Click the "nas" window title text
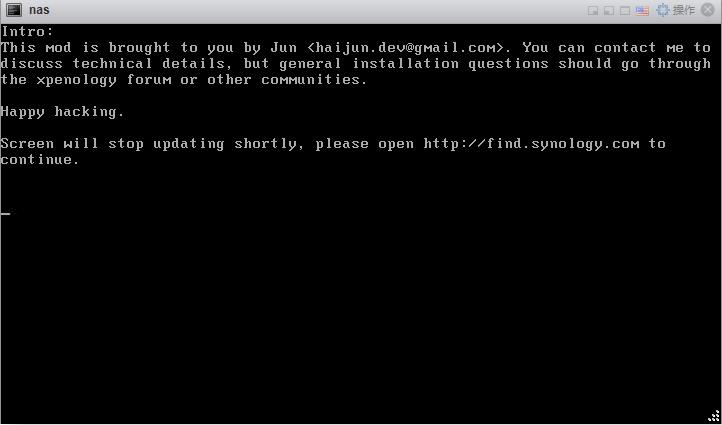This screenshot has width=722, height=425. [x=39, y=10]
